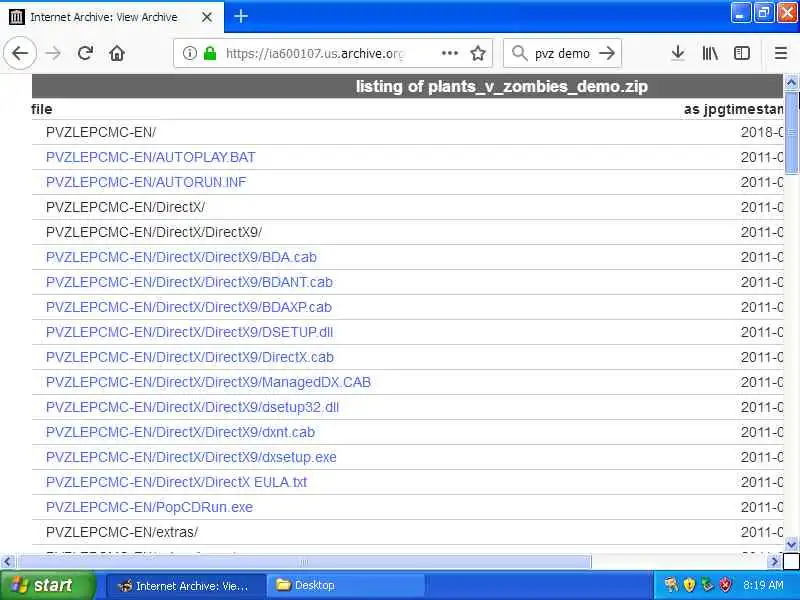This screenshot has height=600, width=800.
Task: Click the 8:19 AM taskbar clock
Action: [763, 585]
